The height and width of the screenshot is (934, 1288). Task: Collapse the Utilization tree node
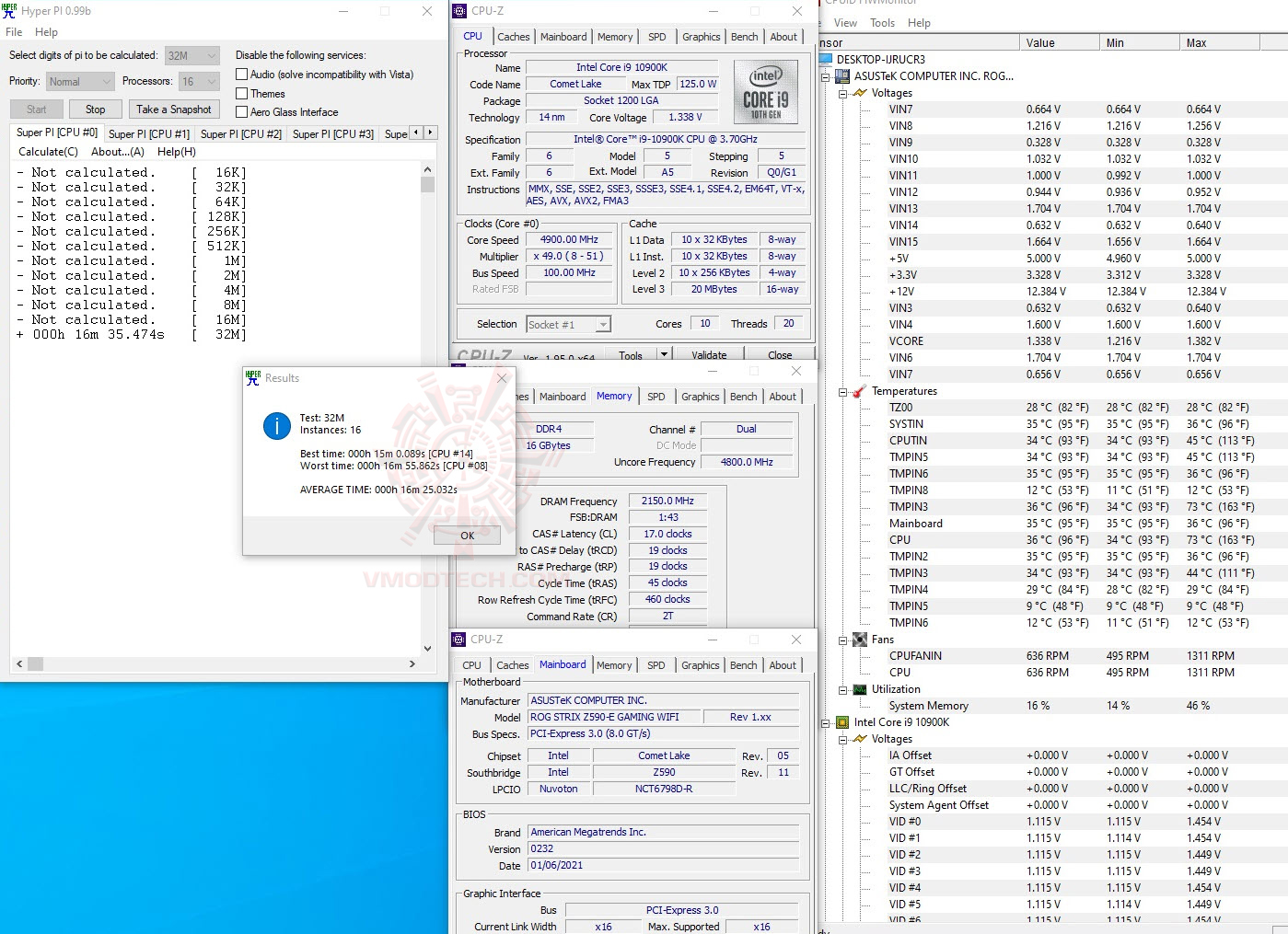coord(842,689)
